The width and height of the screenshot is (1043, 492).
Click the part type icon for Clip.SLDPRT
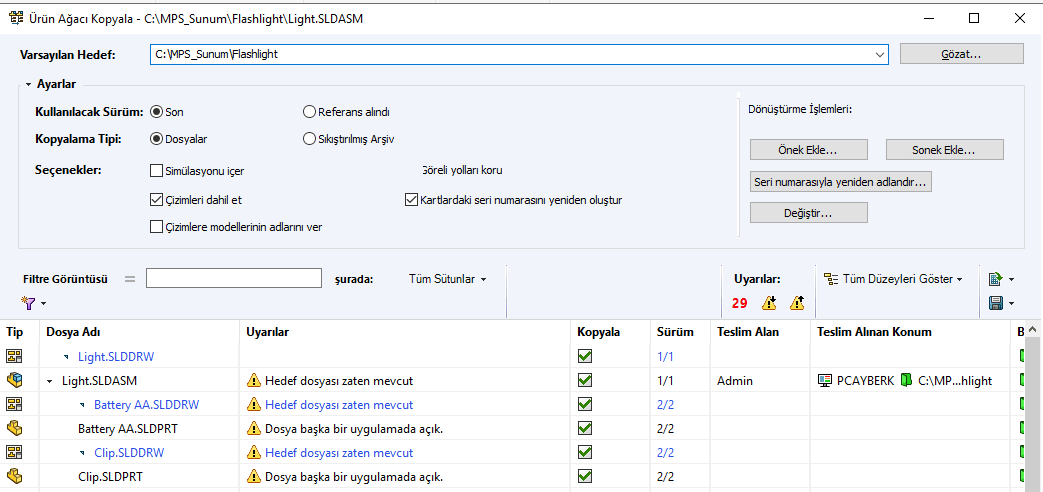[x=15, y=476]
